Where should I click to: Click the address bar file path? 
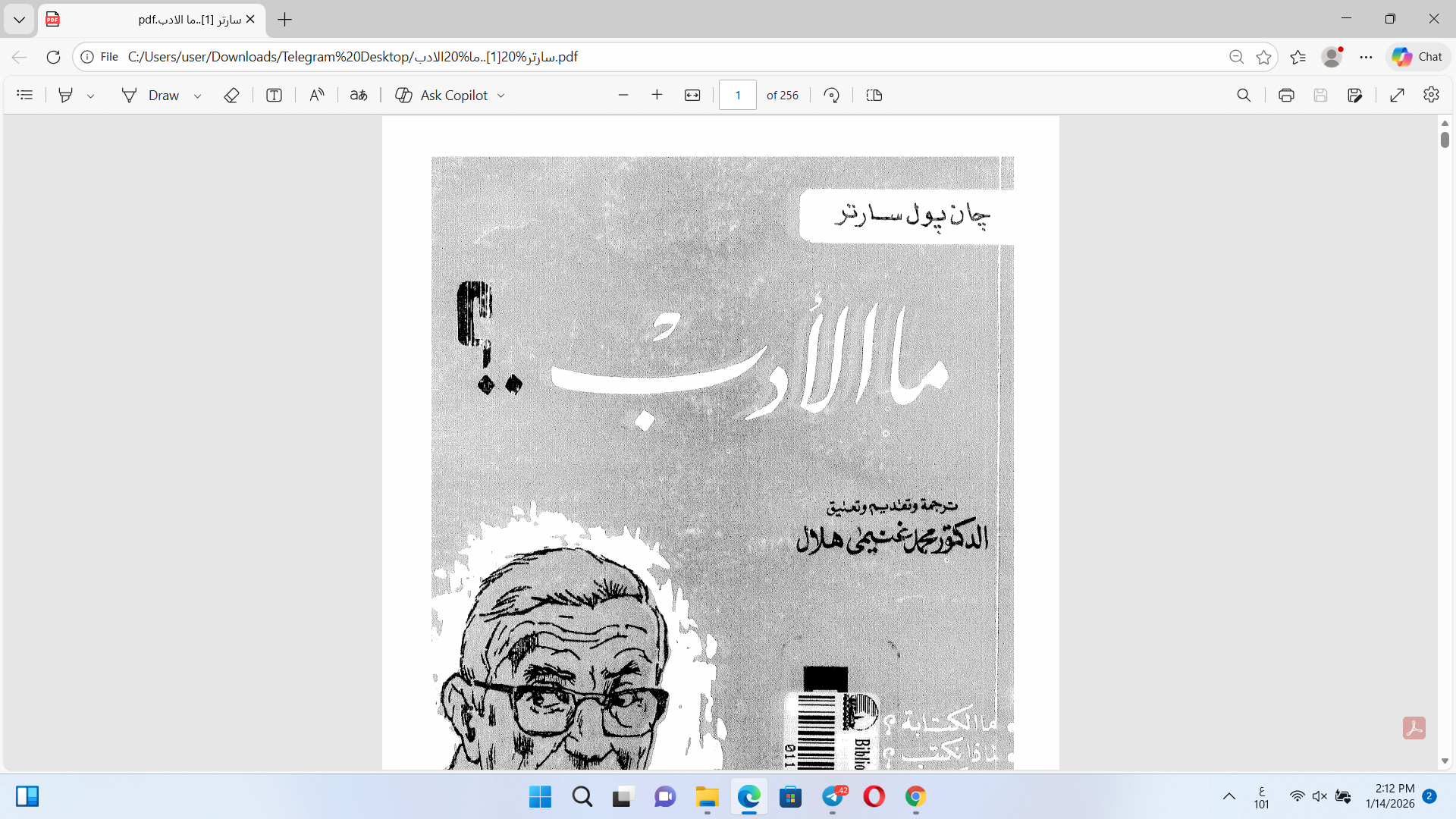click(x=353, y=57)
